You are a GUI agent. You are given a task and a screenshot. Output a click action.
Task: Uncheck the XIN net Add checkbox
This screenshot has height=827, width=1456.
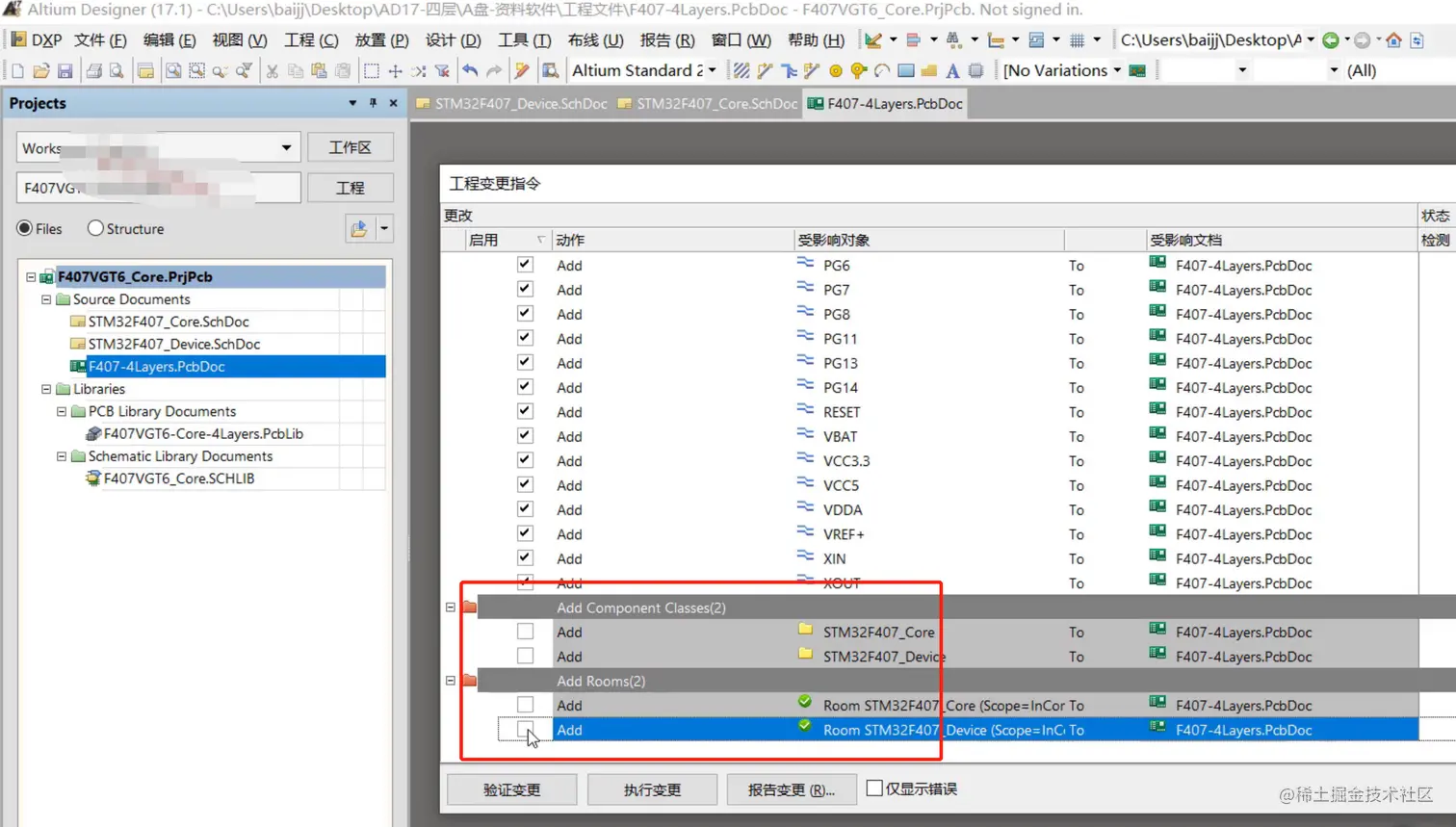click(x=525, y=557)
